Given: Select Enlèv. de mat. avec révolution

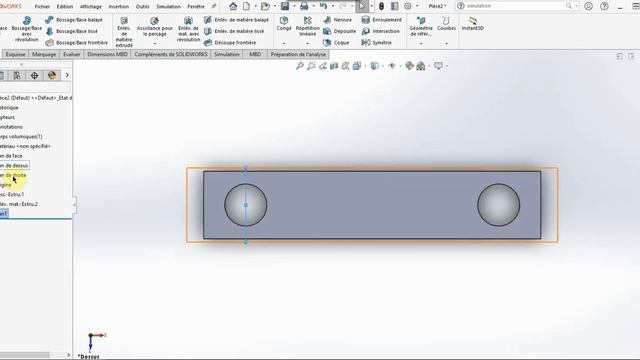Looking at the screenshot, I should coord(188,29).
